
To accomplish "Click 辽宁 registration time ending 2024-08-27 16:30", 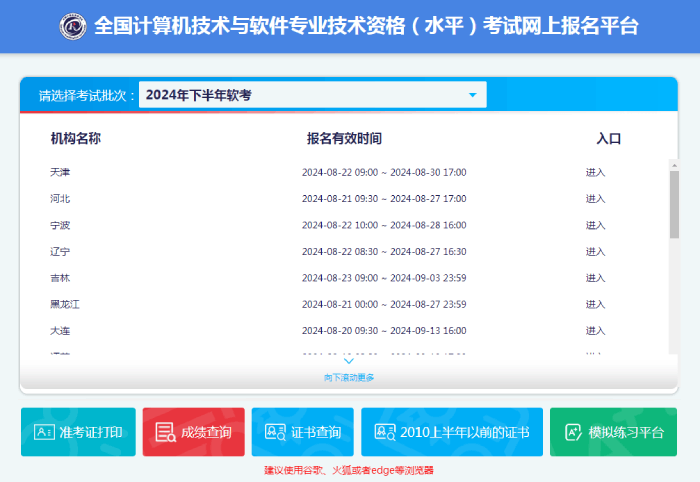I will coord(428,251).
